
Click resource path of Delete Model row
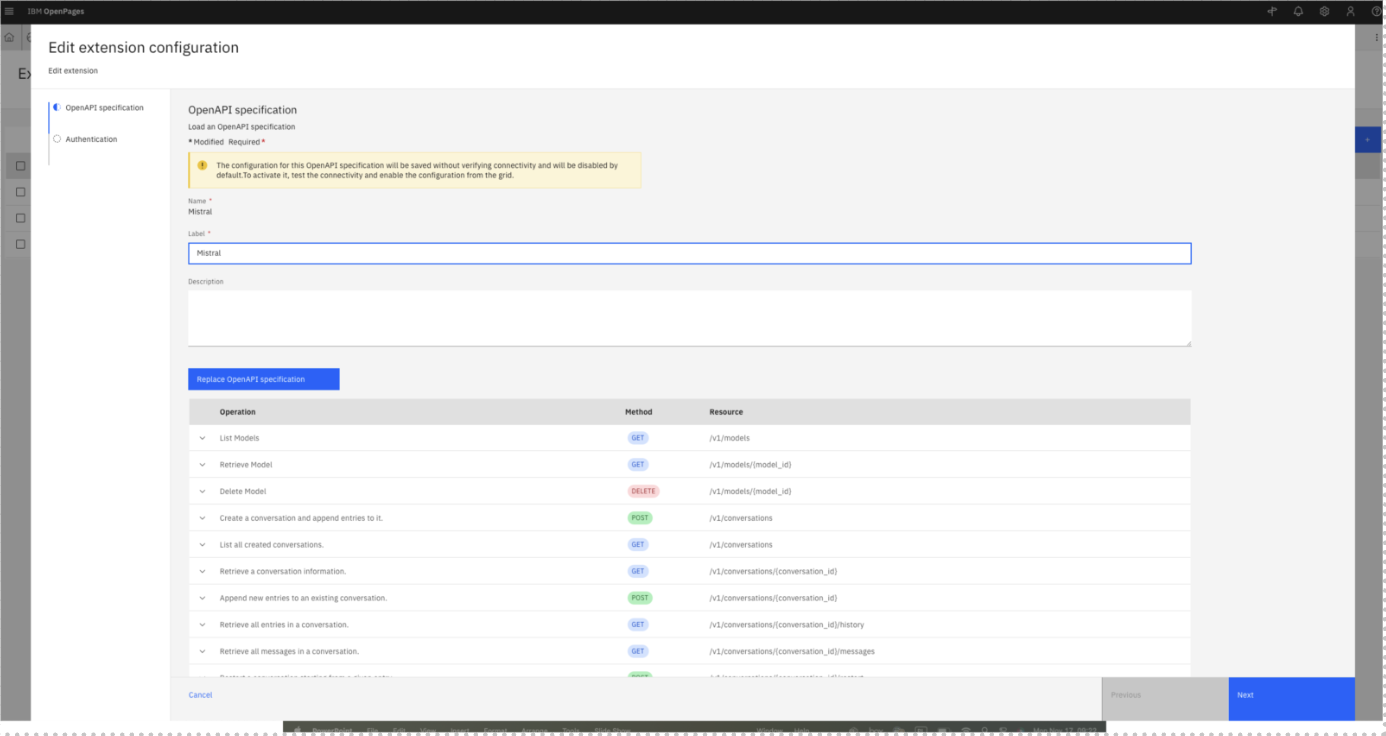coord(750,491)
